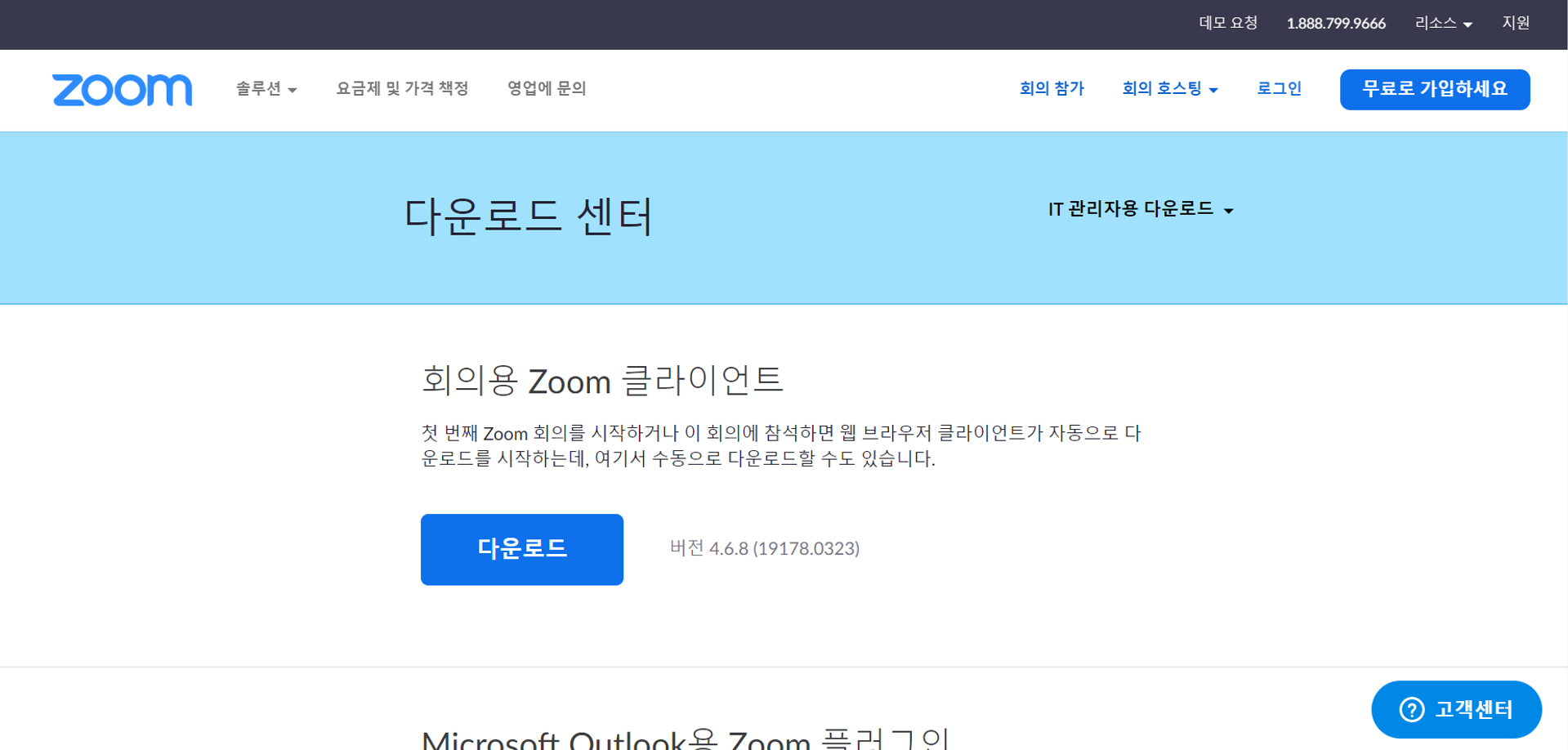Expand the 리소스 dropdown

click(1444, 23)
